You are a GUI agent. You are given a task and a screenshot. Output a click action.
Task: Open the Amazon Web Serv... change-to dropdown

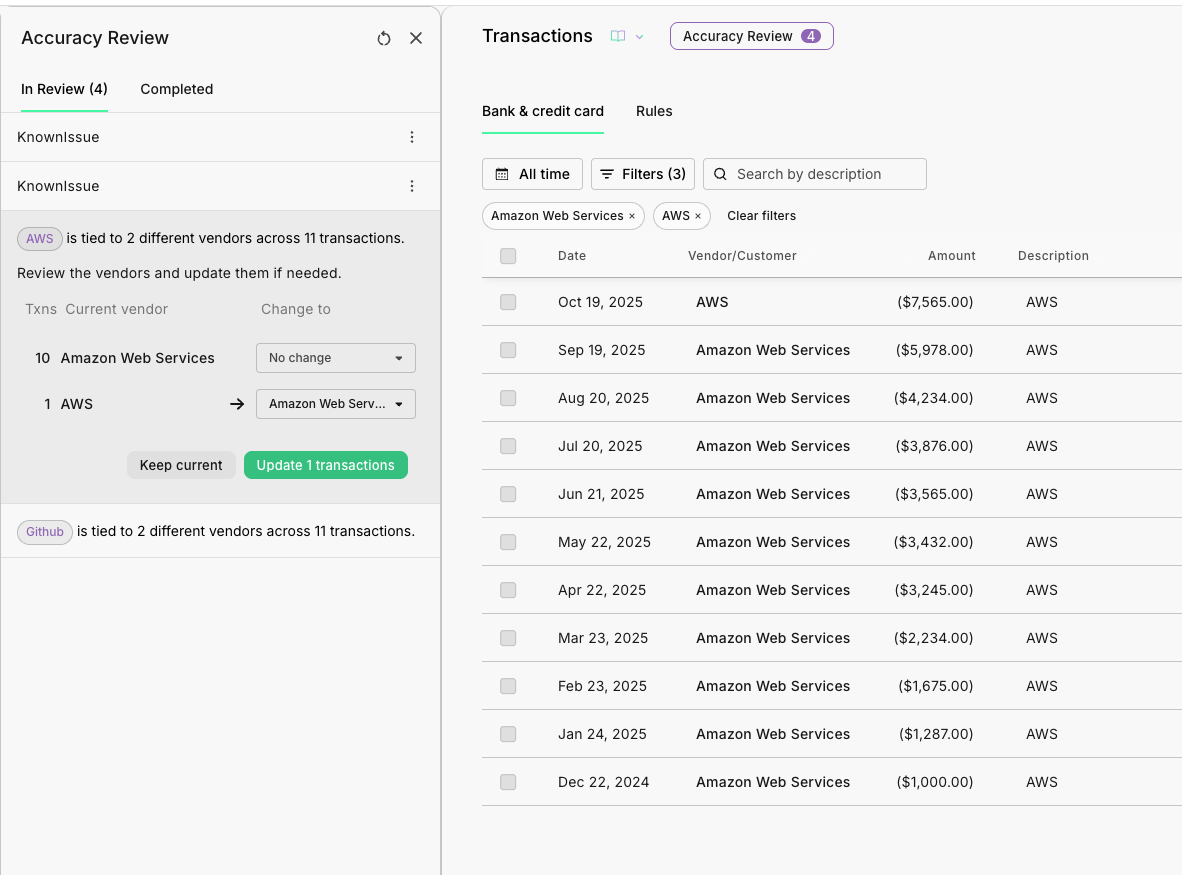[x=336, y=404]
